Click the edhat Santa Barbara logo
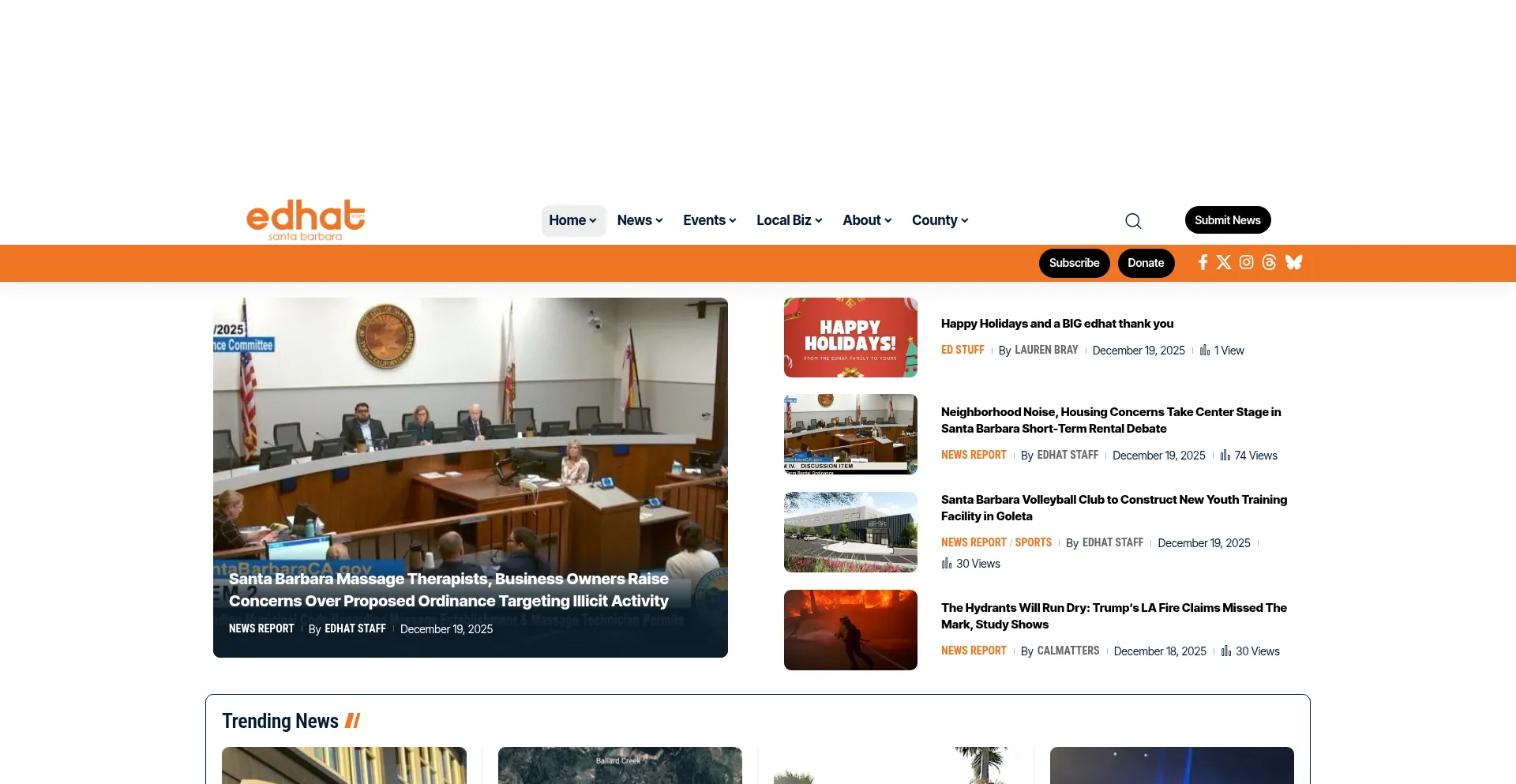The height and width of the screenshot is (784, 1516). [306, 220]
